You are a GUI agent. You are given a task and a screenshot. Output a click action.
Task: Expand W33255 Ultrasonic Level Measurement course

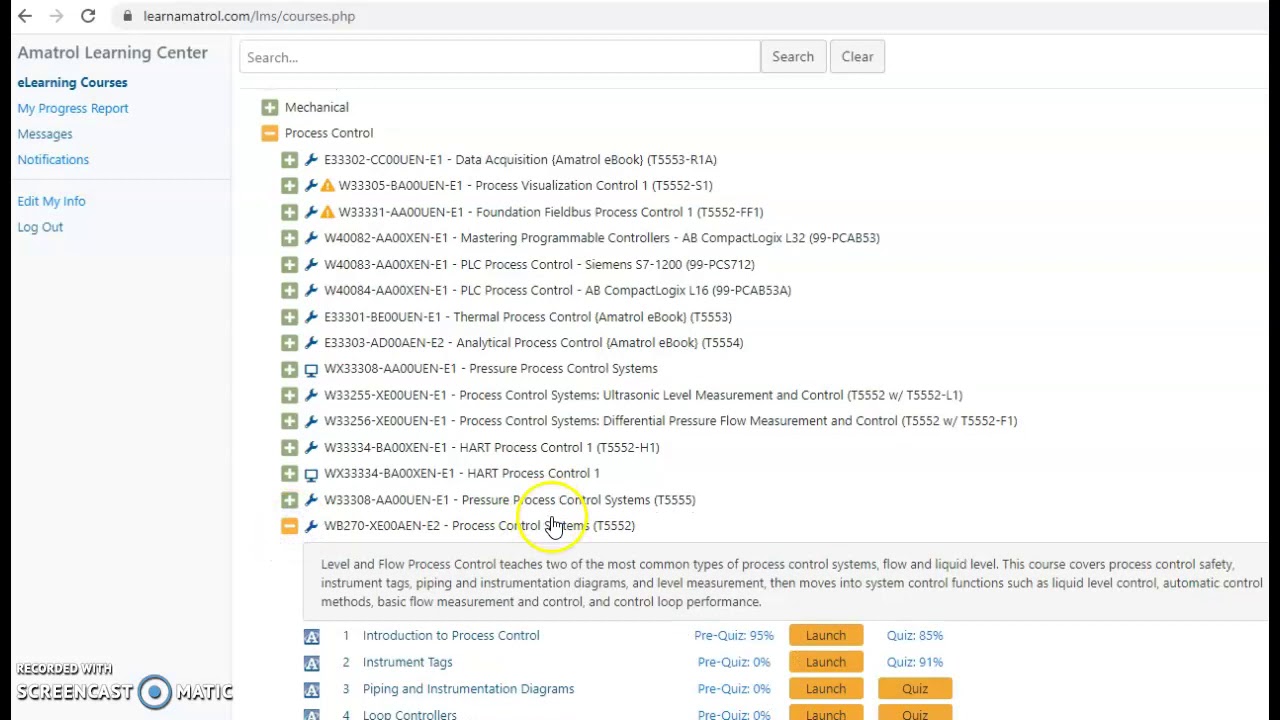289,395
